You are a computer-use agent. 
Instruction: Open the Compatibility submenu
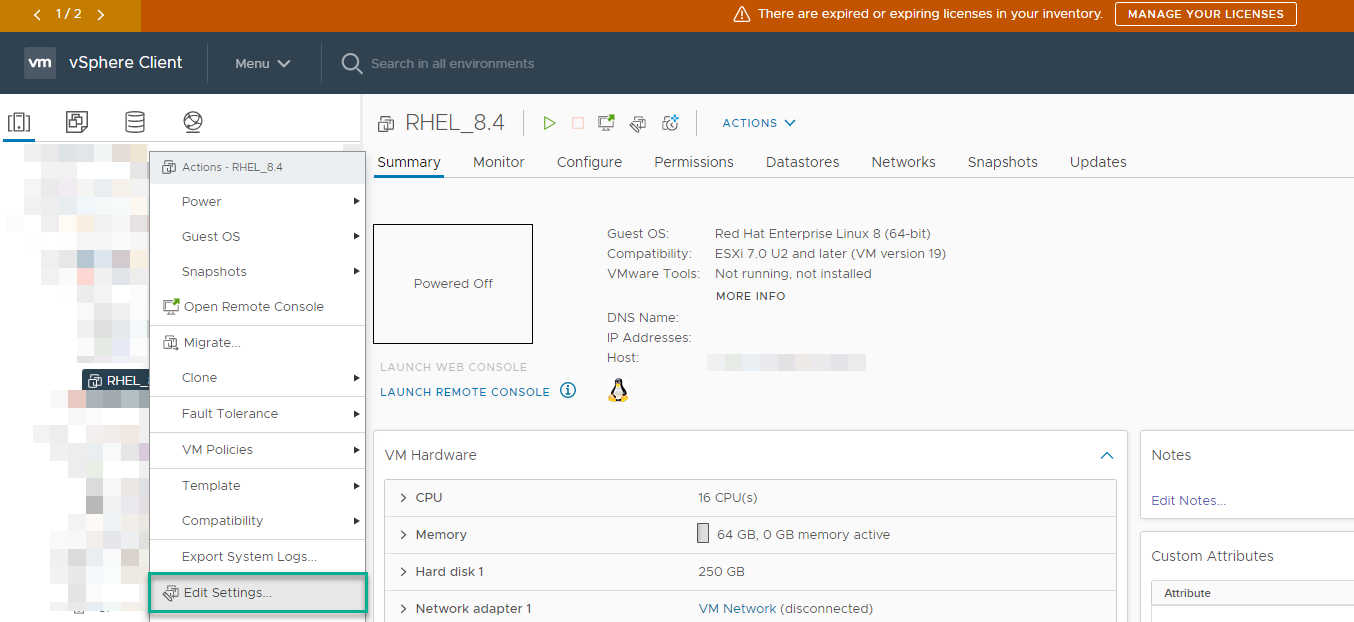tap(258, 520)
